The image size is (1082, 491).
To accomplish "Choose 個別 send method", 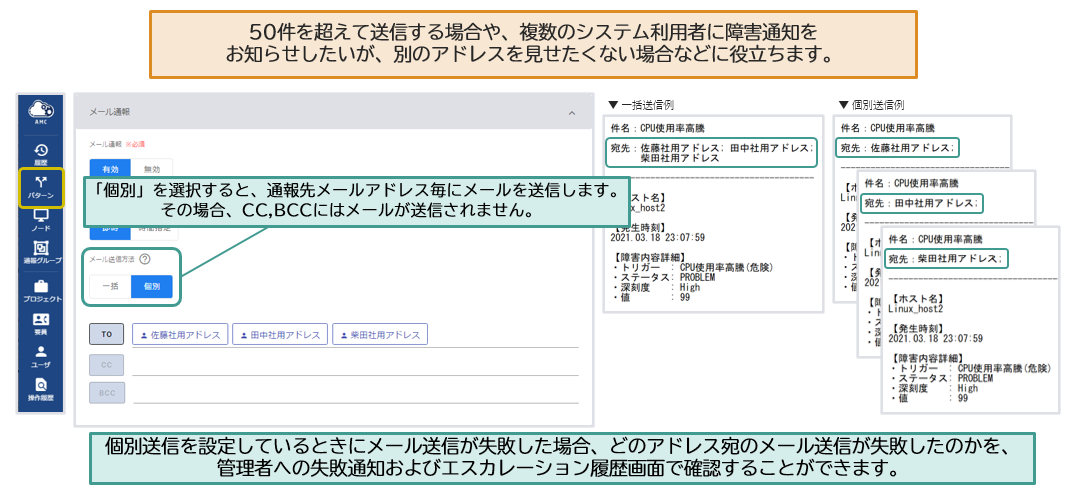I will pos(151,287).
